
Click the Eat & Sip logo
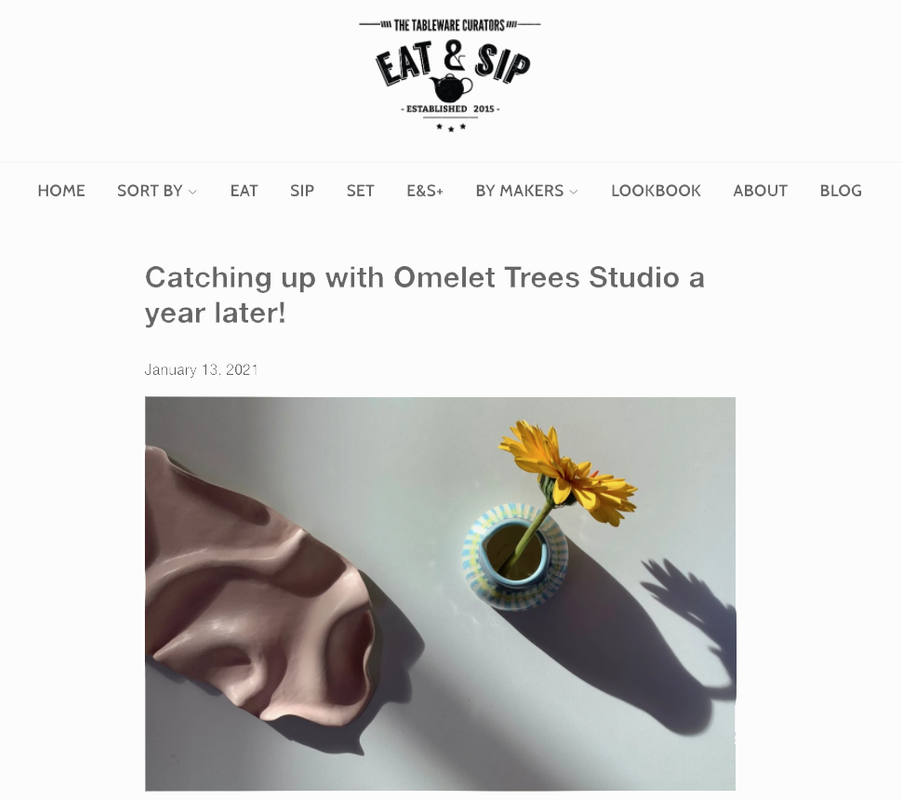pyautogui.click(x=450, y=75)
